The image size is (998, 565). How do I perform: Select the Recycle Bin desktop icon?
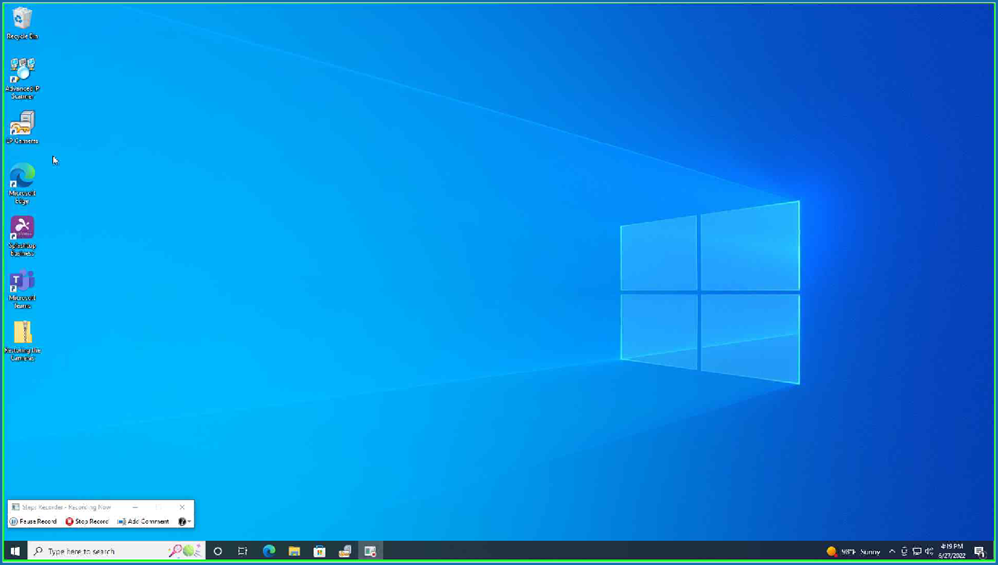[x=22, y=20]
